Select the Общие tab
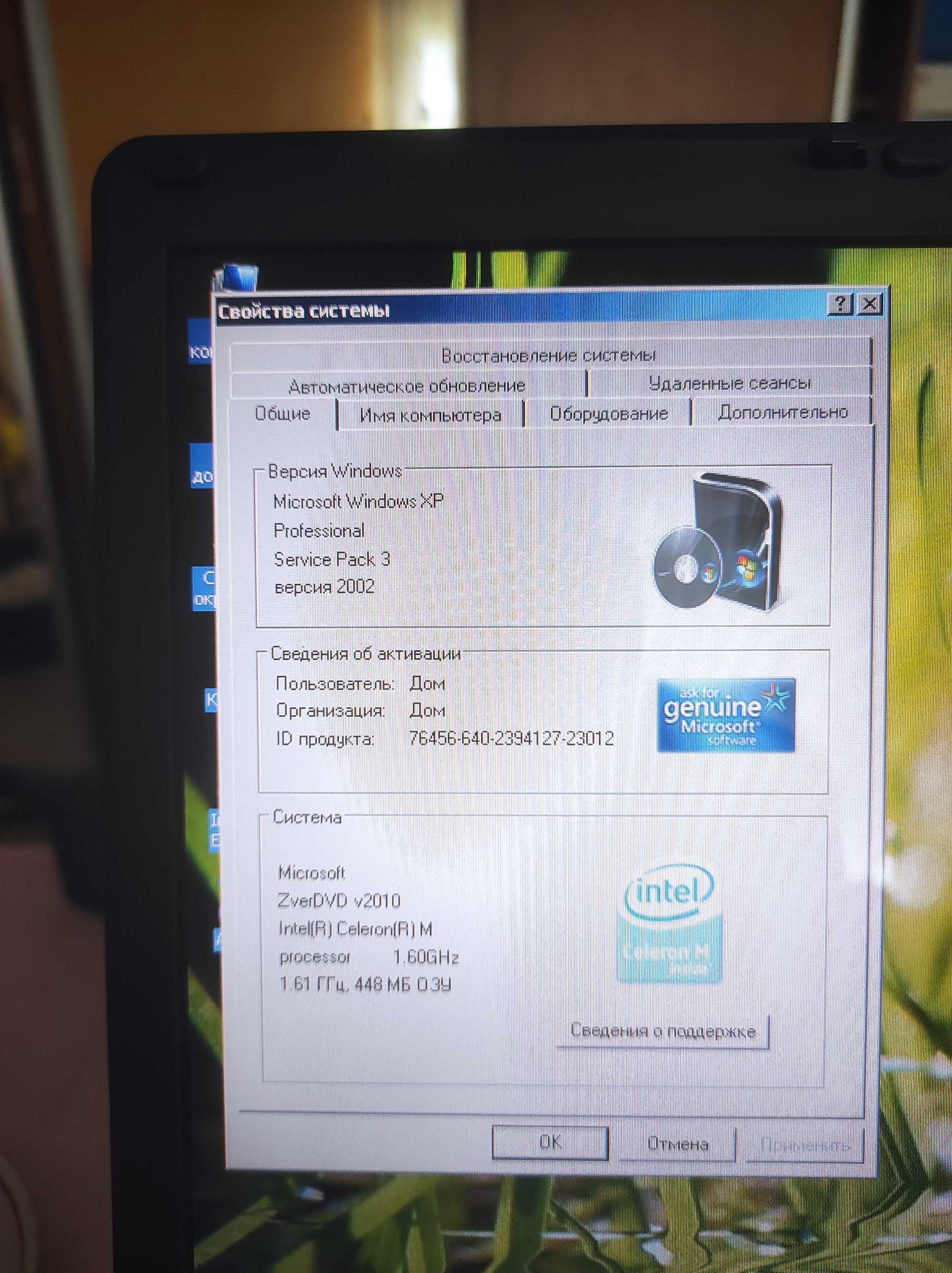The image size is (952, 1273). [282, 413]
